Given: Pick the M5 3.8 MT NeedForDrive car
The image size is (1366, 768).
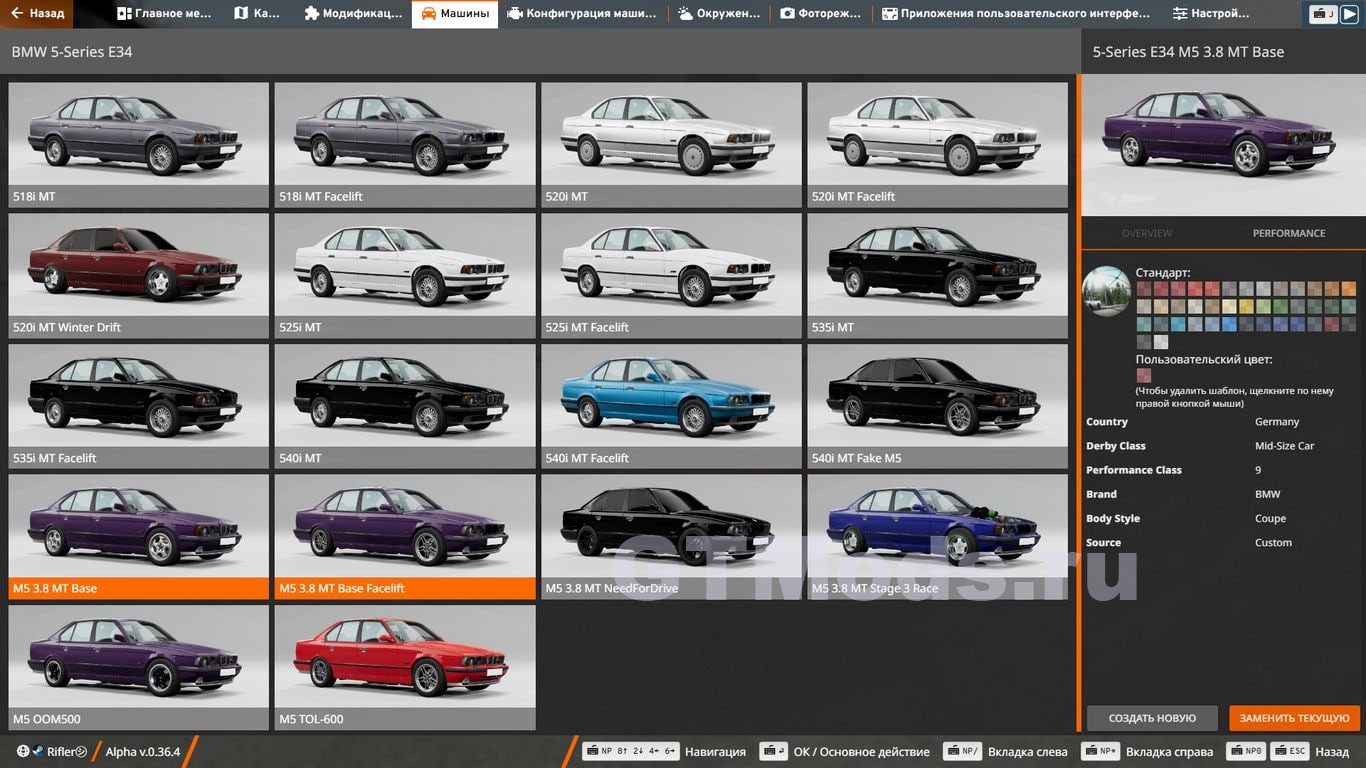Looking at the screenshot, I should [671, 537].
